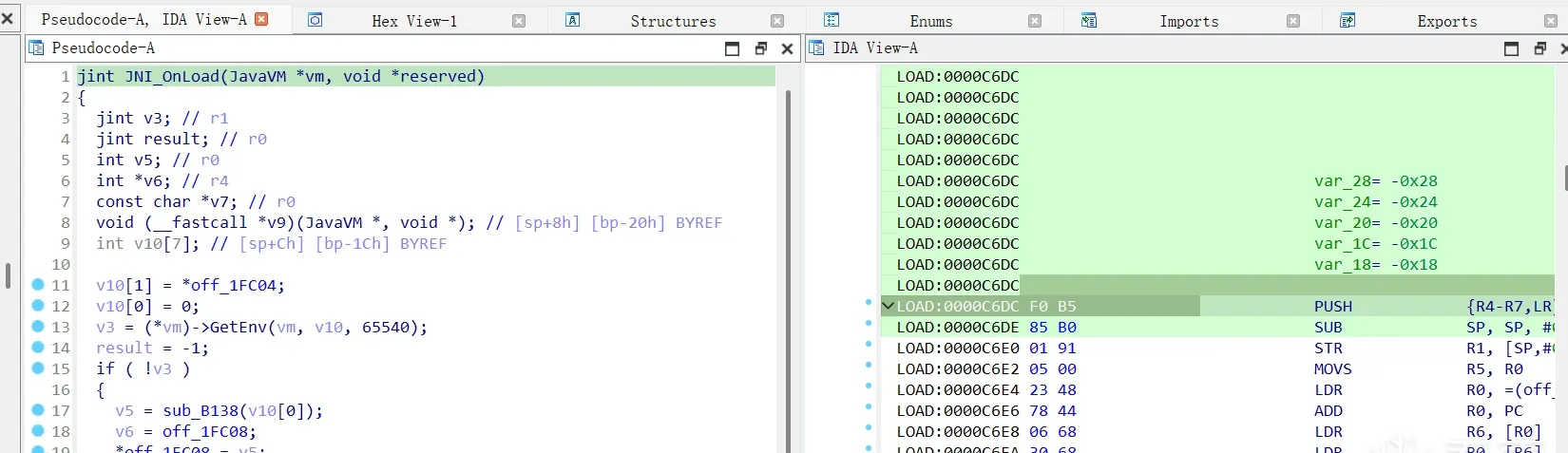Click the IDA View-A vertical scrollbar thumb

pos(1565,178)
